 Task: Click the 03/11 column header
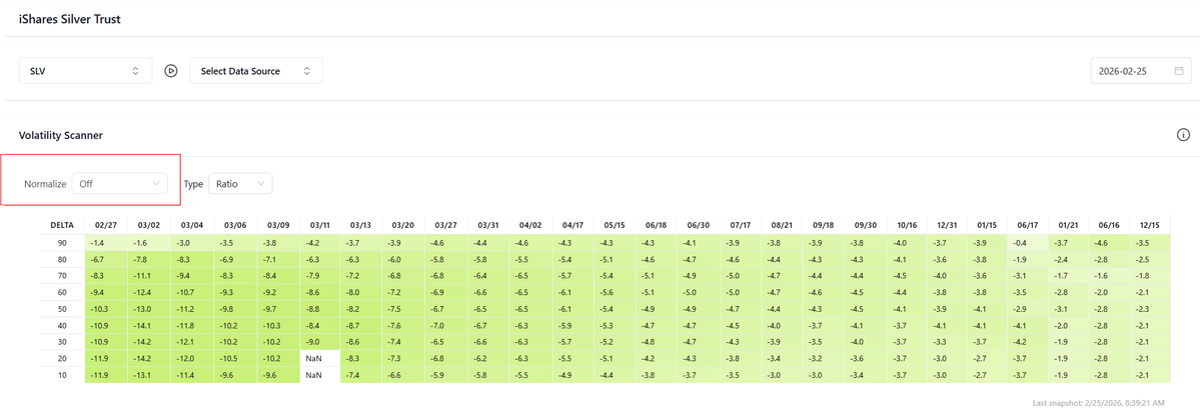(x=320, y=226)
